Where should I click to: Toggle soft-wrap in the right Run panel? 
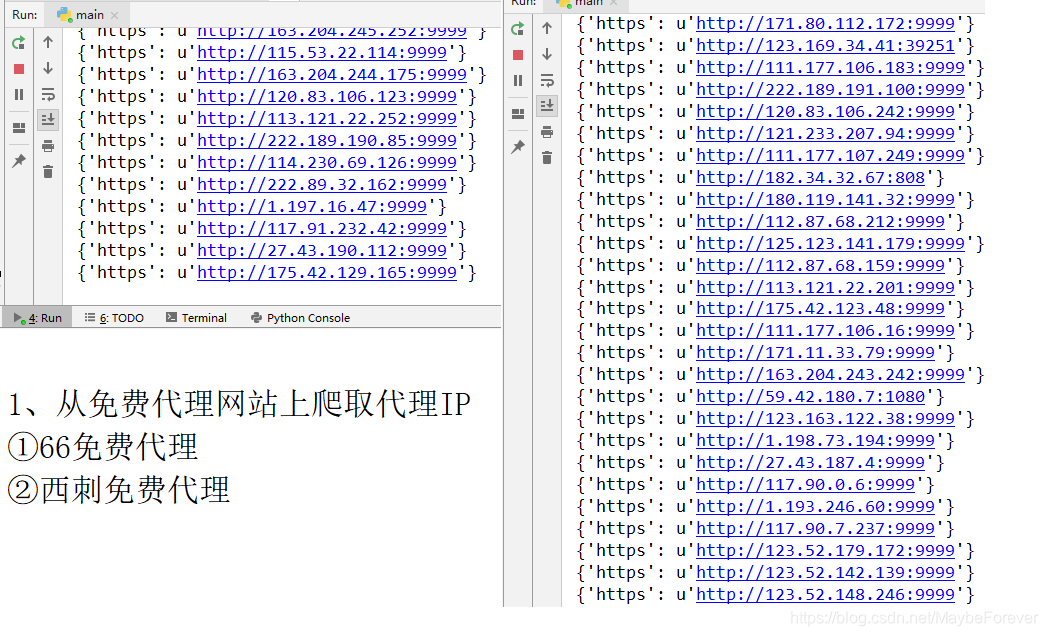547,80
